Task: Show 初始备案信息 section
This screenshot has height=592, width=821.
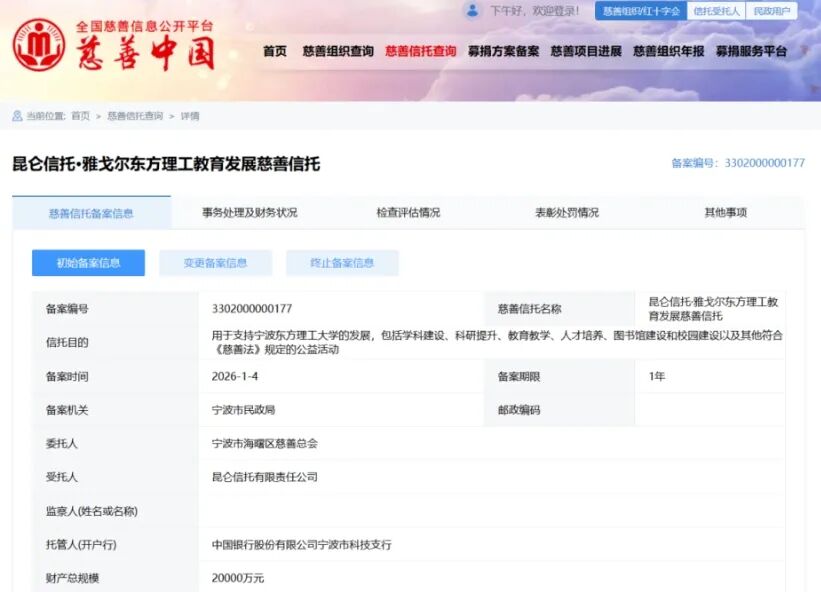Action: point(88,263)
